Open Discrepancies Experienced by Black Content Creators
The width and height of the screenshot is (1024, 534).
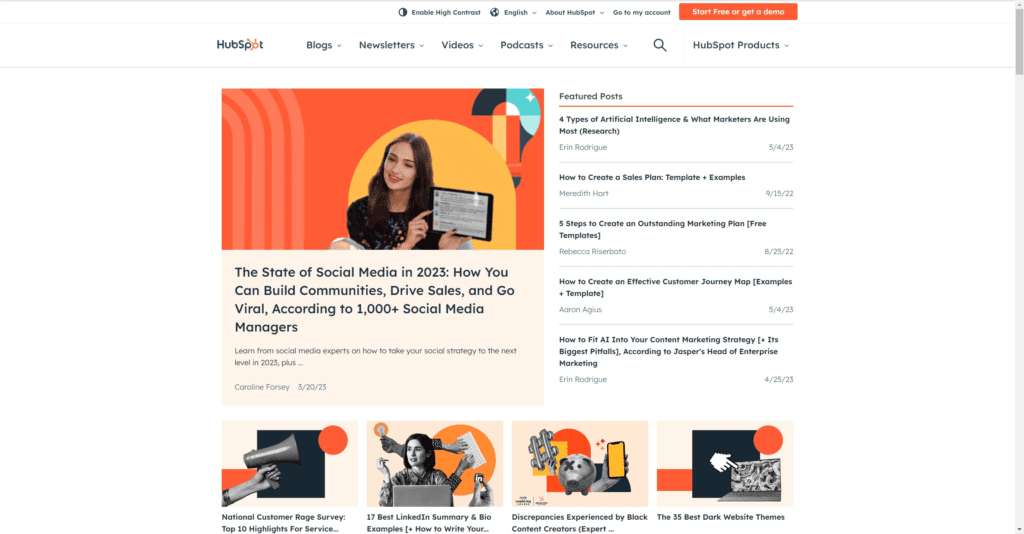pos(579,523)
